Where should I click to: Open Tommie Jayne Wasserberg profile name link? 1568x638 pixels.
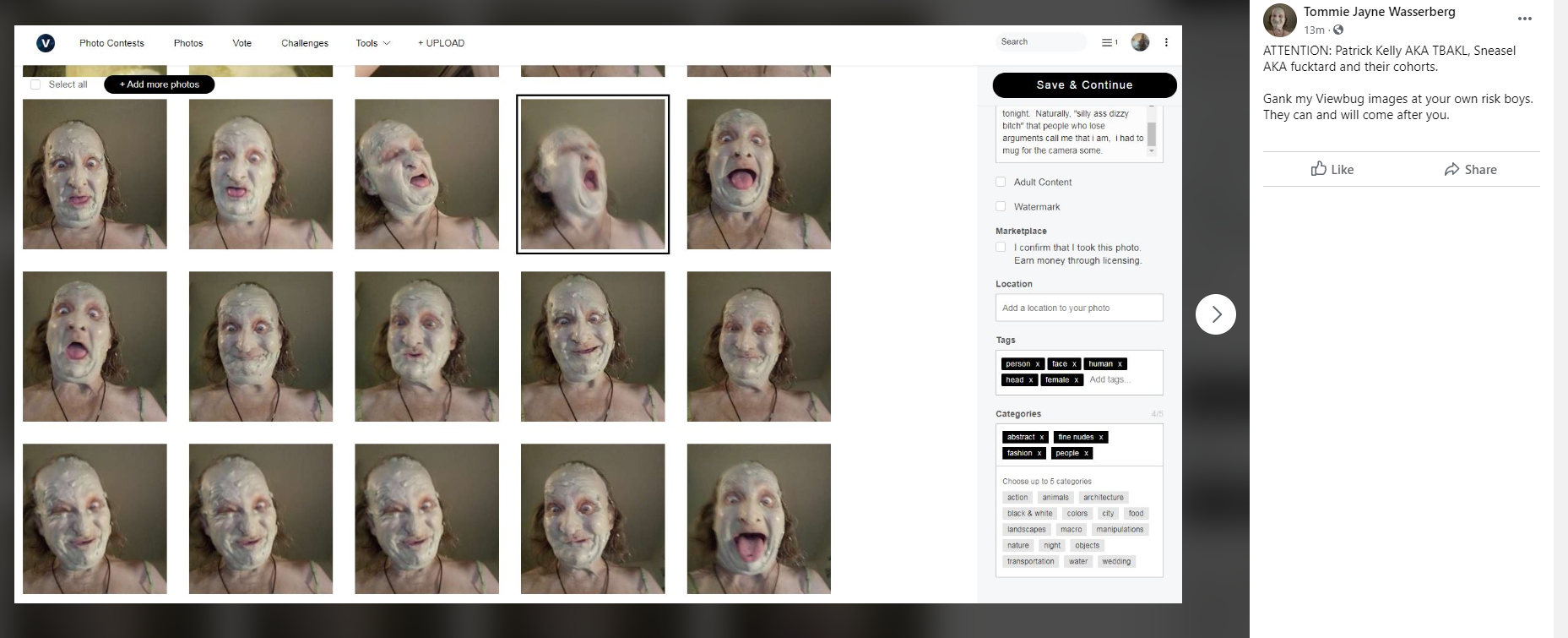[x=1380, y=12]
